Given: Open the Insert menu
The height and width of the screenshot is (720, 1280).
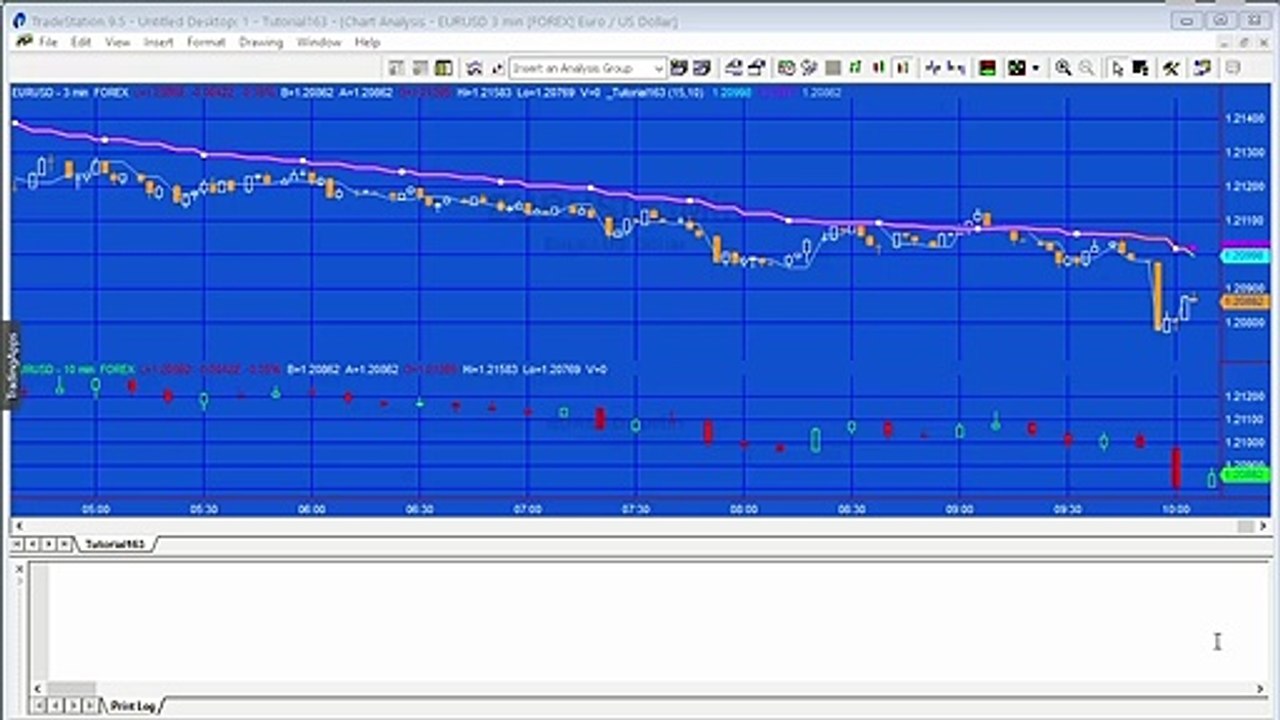Looking at the screenshot, I should (x=158, y=42).
